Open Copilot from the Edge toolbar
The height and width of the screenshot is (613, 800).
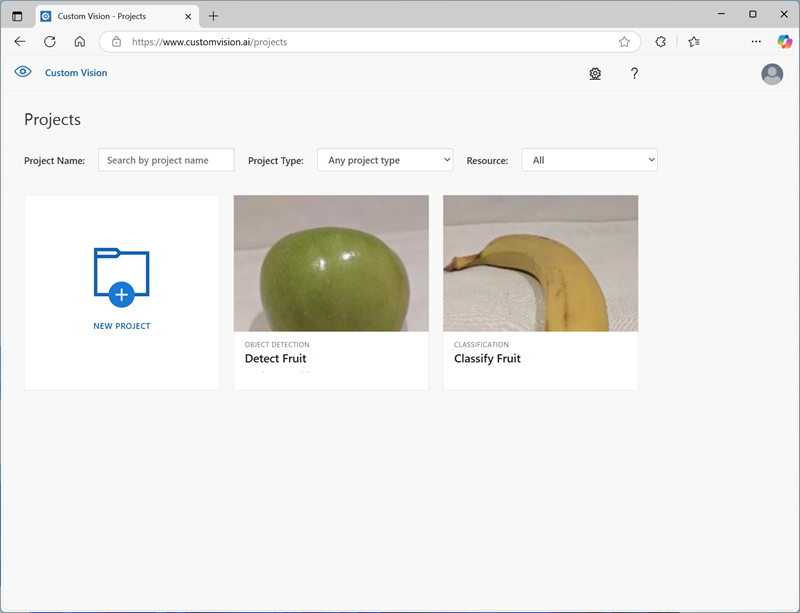coord(784,42)
